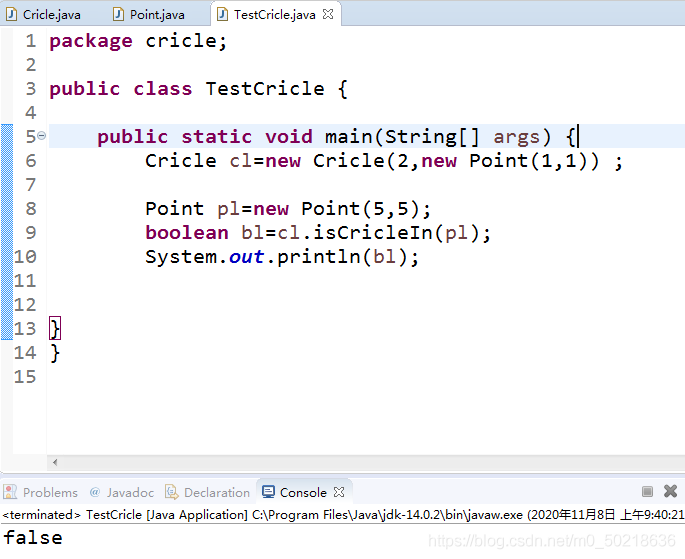Click the highlighted closing brace on line 13
The image size is (685, 559).
click(x=55, y=328)
